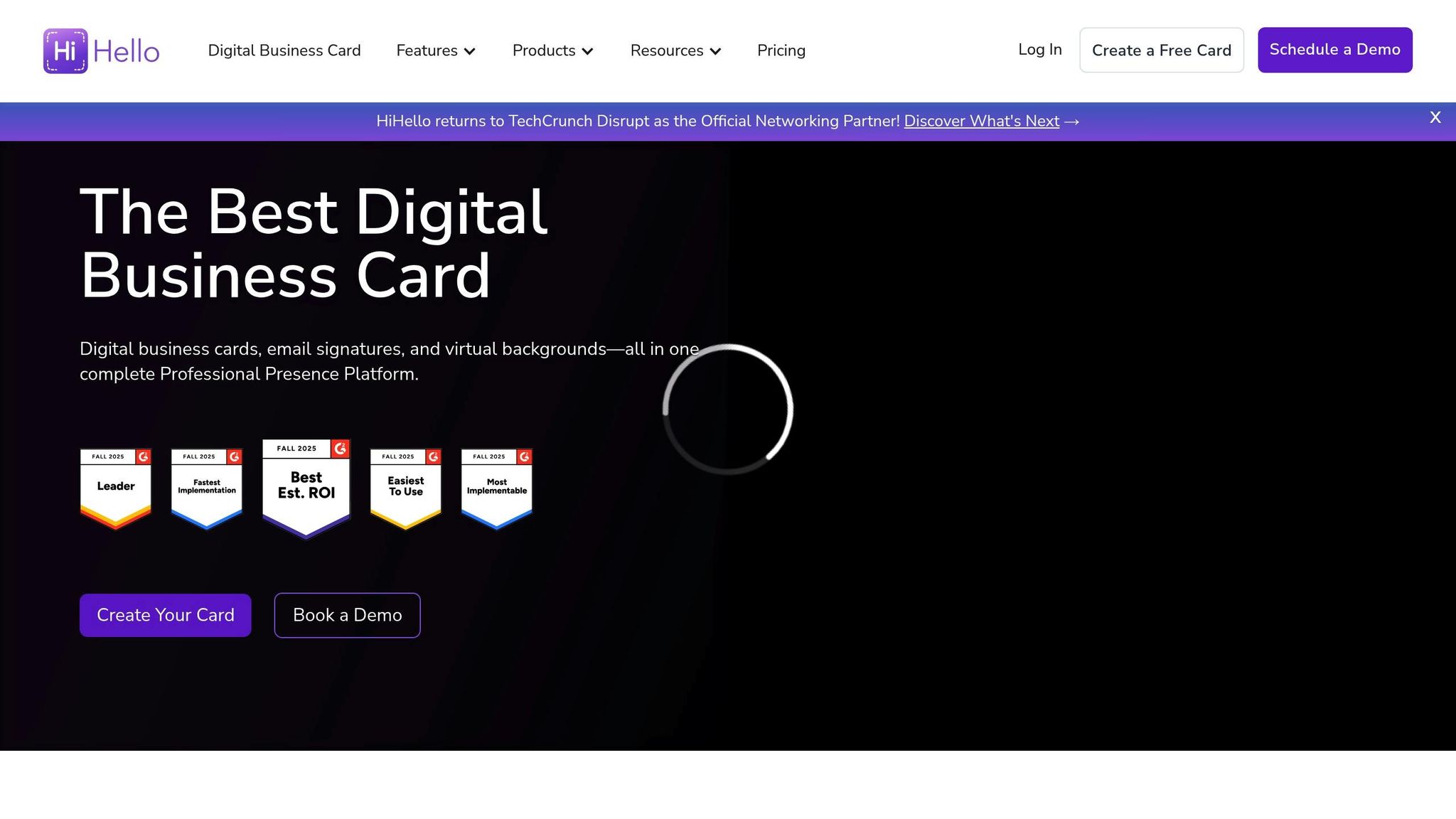Click the Fastest Implementation badge

tap(207, 488)
